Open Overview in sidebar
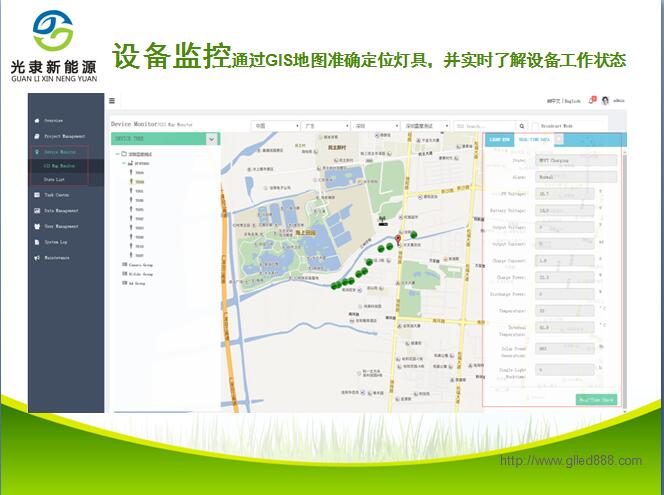664x495 pixels. point(53,121)
